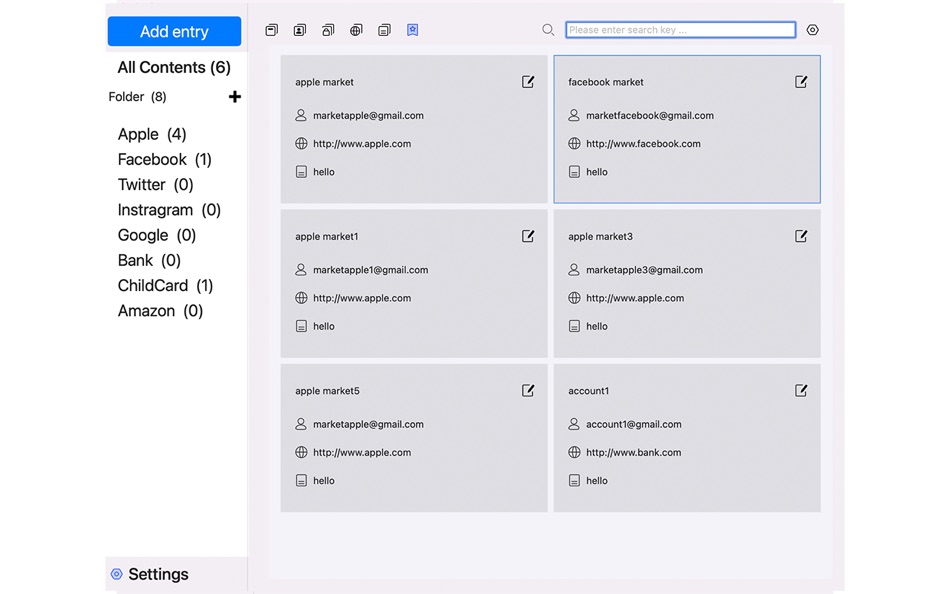Click user icon in apple market3 card
Screen dimensions: 950x594
click(x=574, y=270)
